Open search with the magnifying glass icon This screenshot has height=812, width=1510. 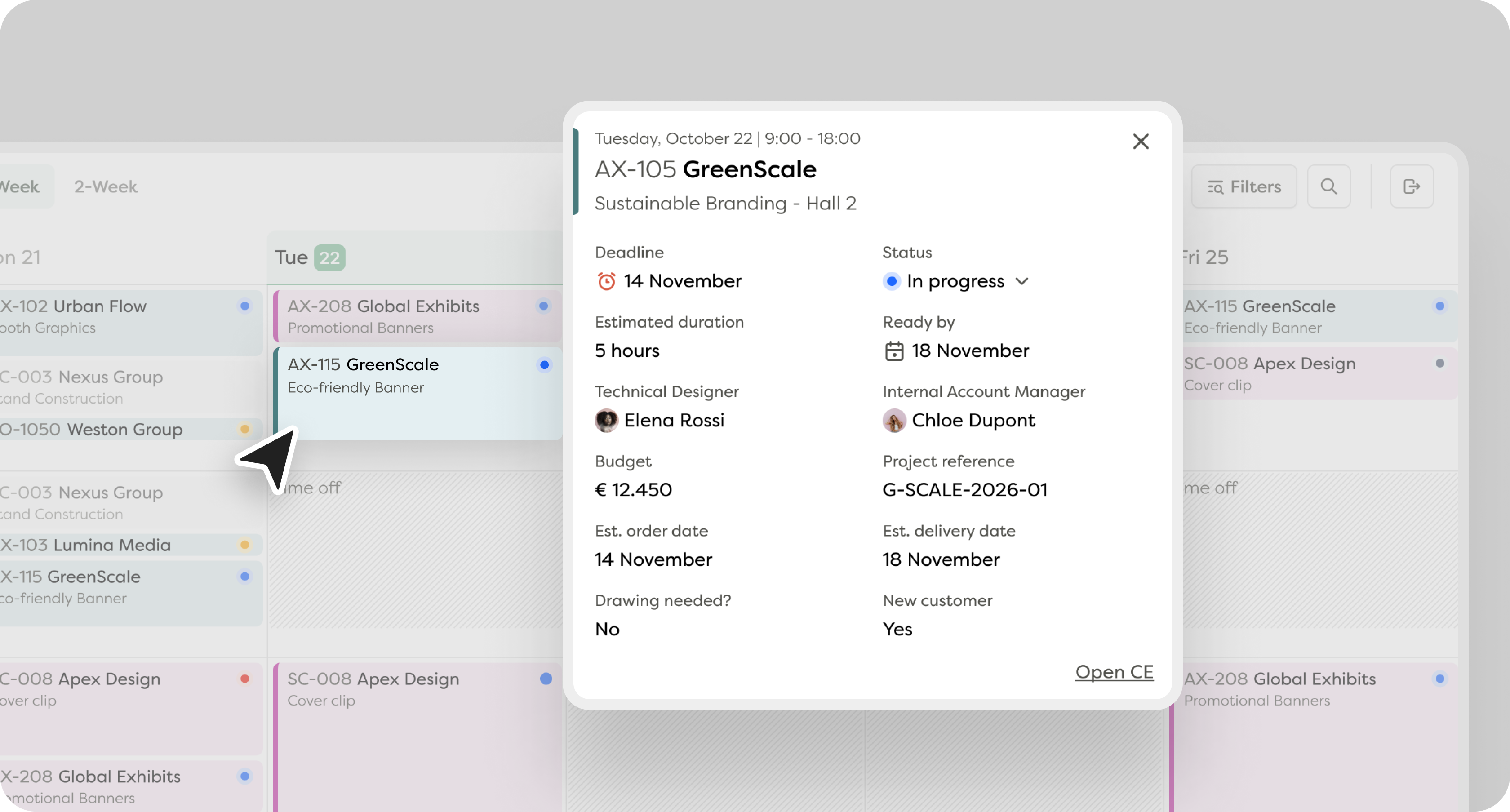pos(1329,186)
